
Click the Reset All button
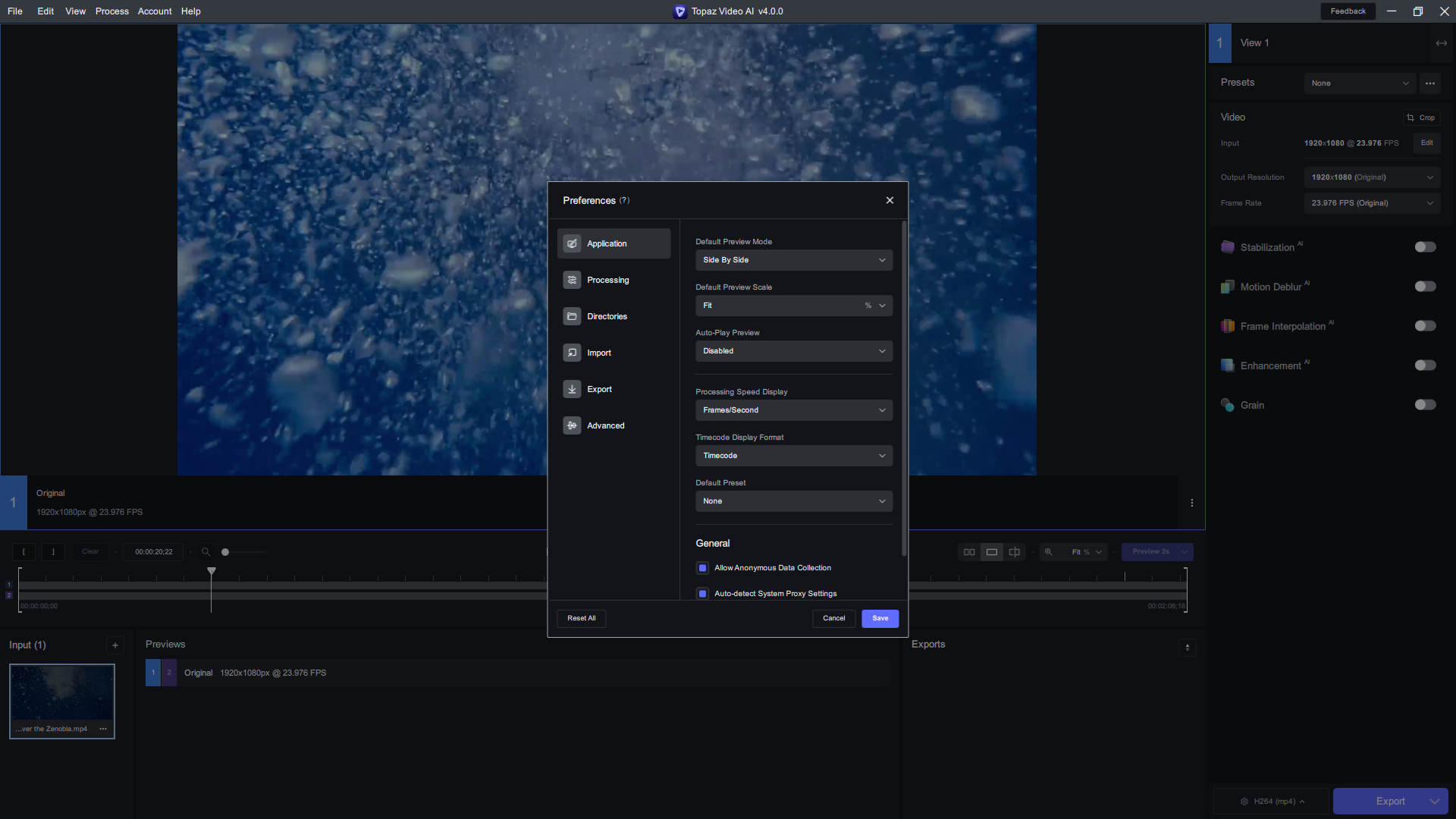581,618
